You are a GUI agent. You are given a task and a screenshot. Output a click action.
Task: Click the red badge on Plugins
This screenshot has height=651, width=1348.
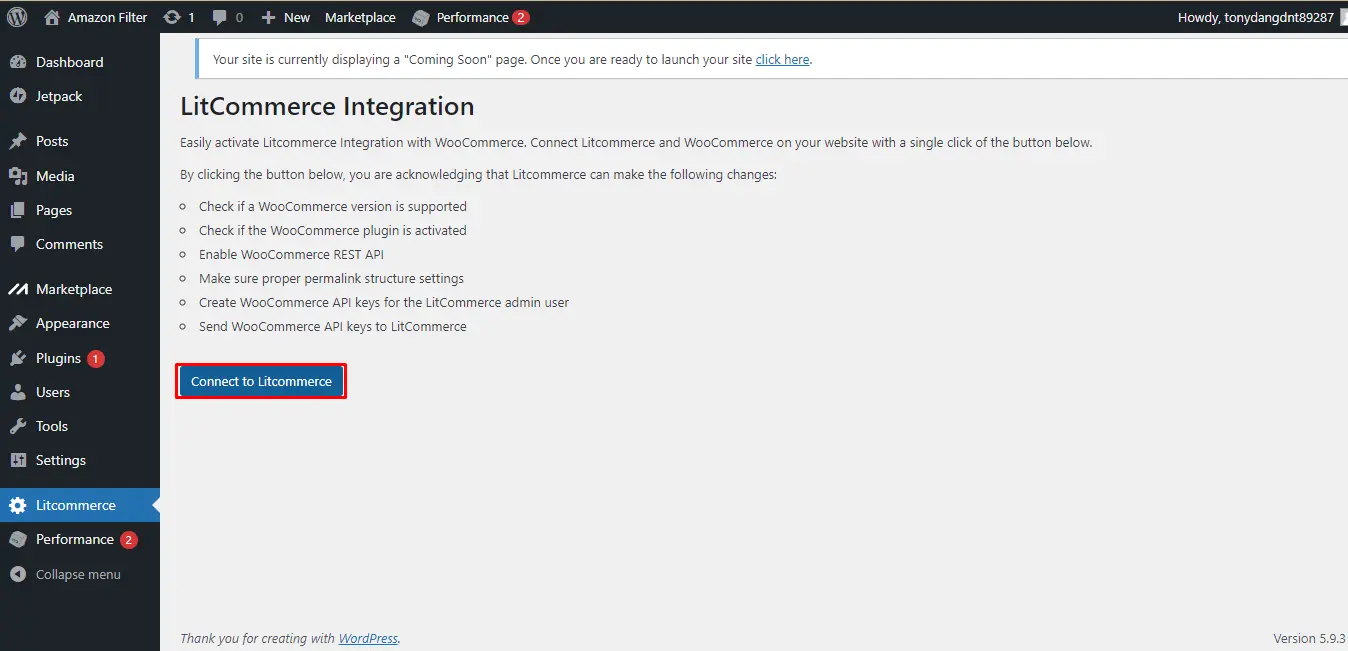pyautogui.click(x=96, y=358)
